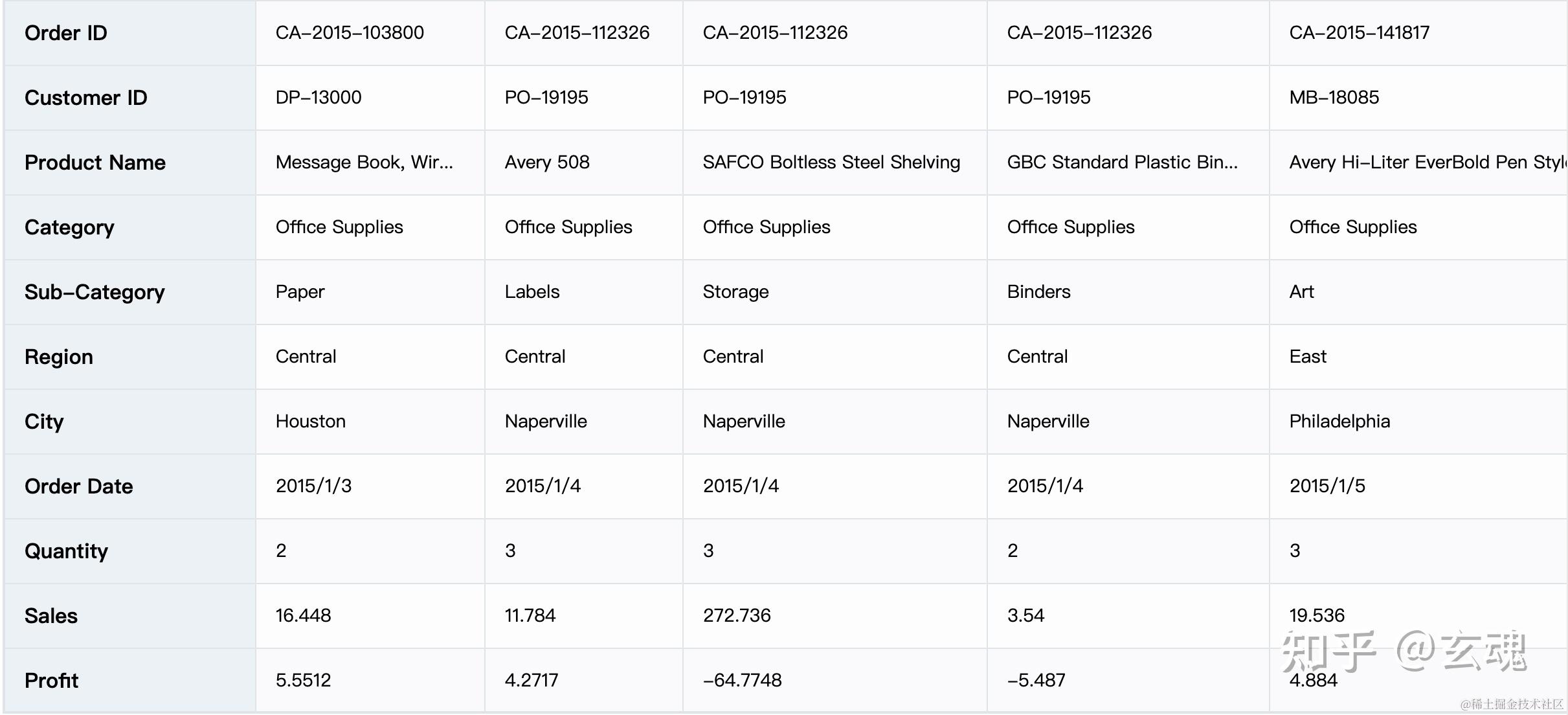Click the Product Name row header
Image resolution: width=1568 pixels, height=715 pixels.
[x=95, y=163]
